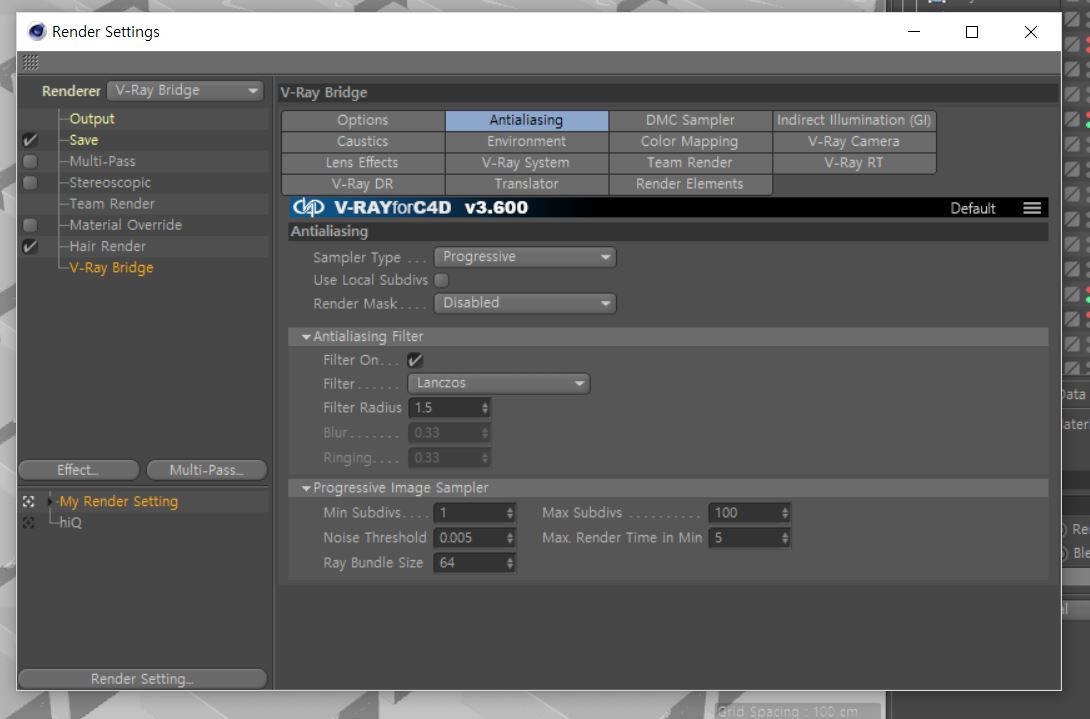
Task: Open the Render Elements tab
Action: (690, 184)
